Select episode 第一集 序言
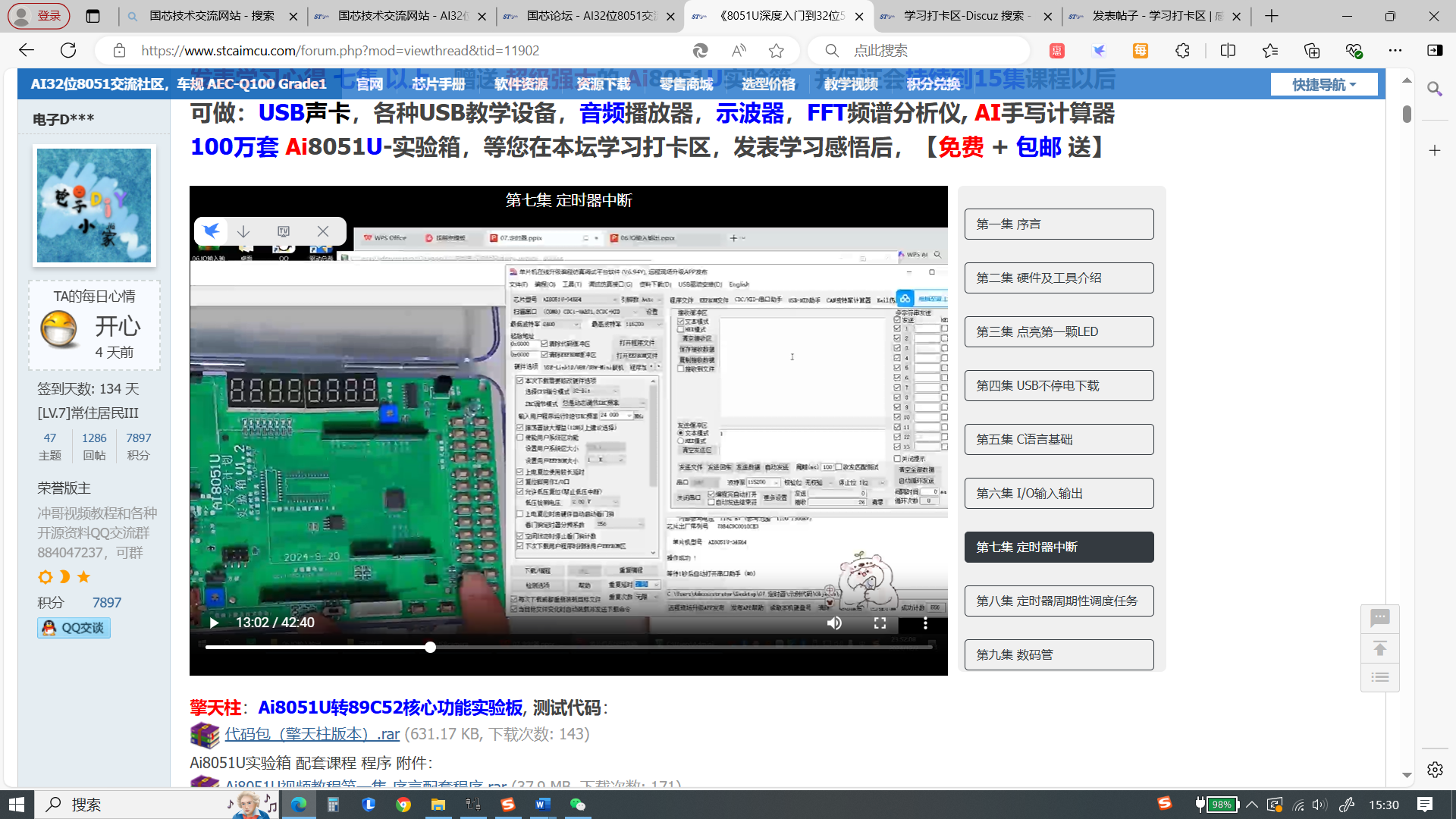 click(1059, 224)
